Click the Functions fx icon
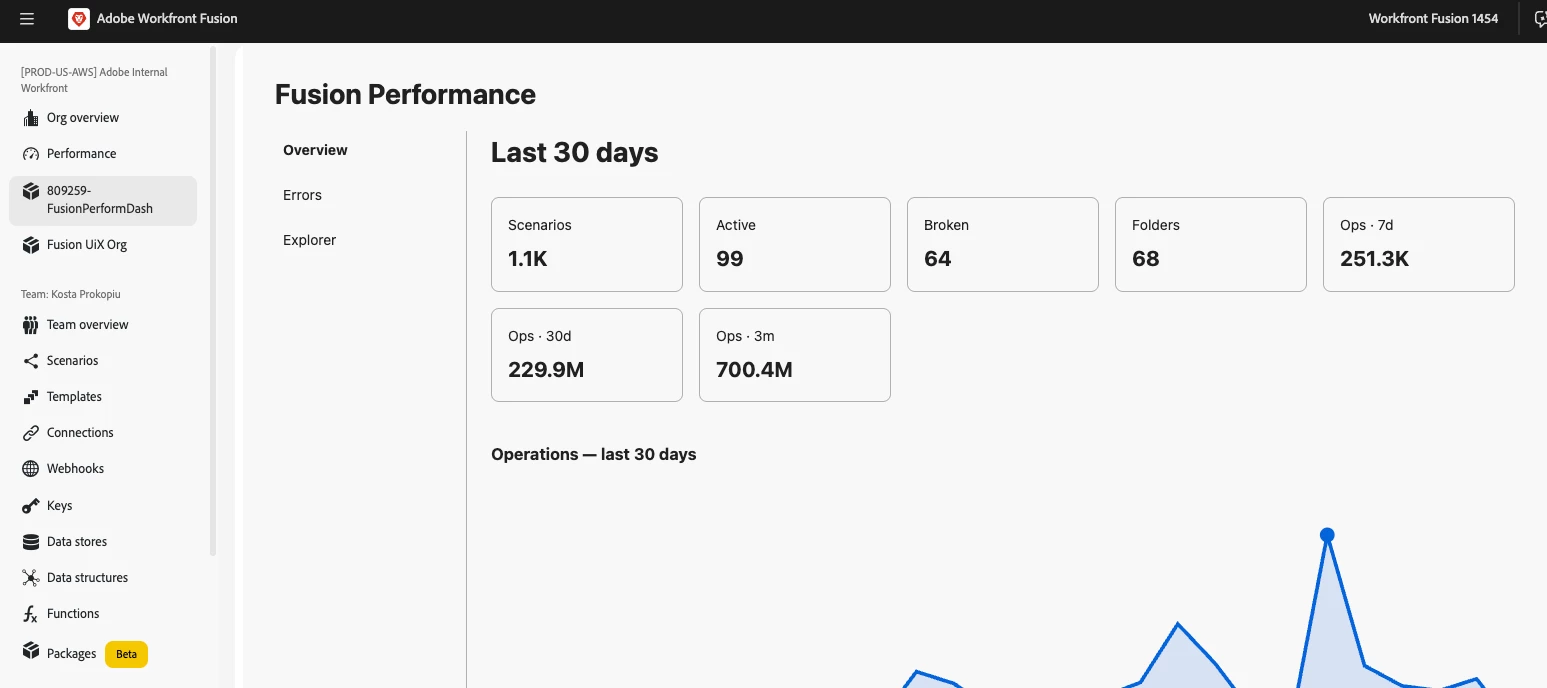 tap(30, 614)
